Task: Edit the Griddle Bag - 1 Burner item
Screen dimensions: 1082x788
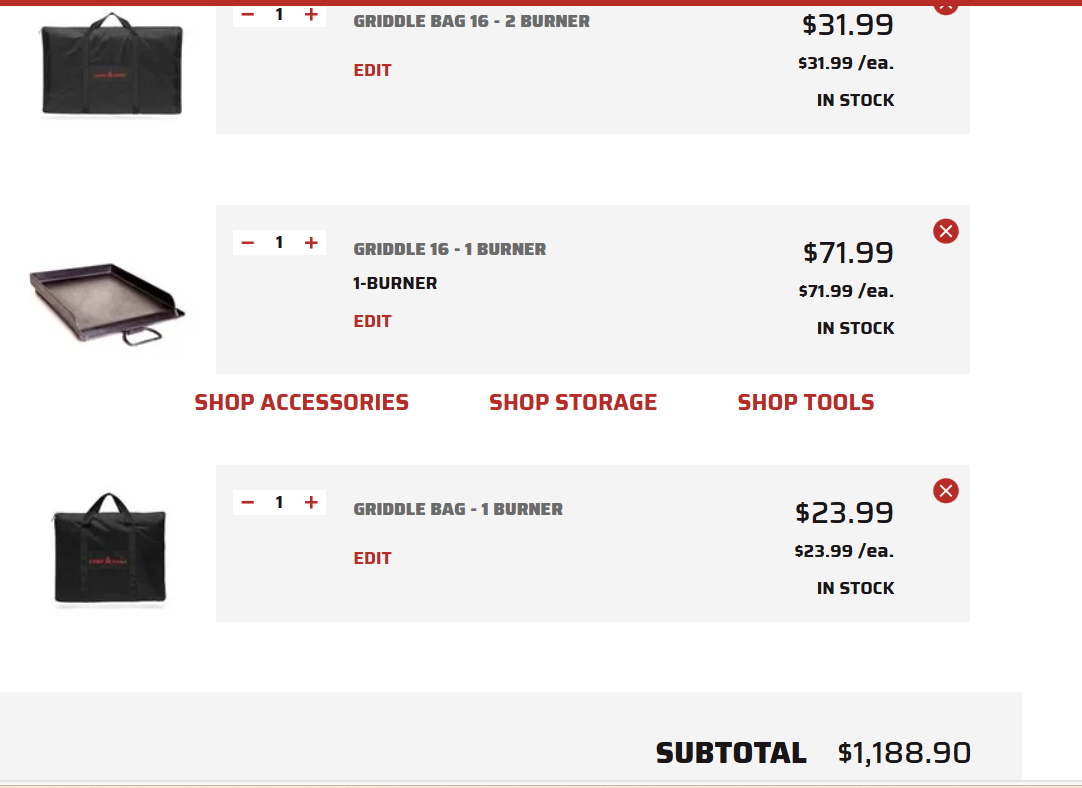Action: point(373,558)
